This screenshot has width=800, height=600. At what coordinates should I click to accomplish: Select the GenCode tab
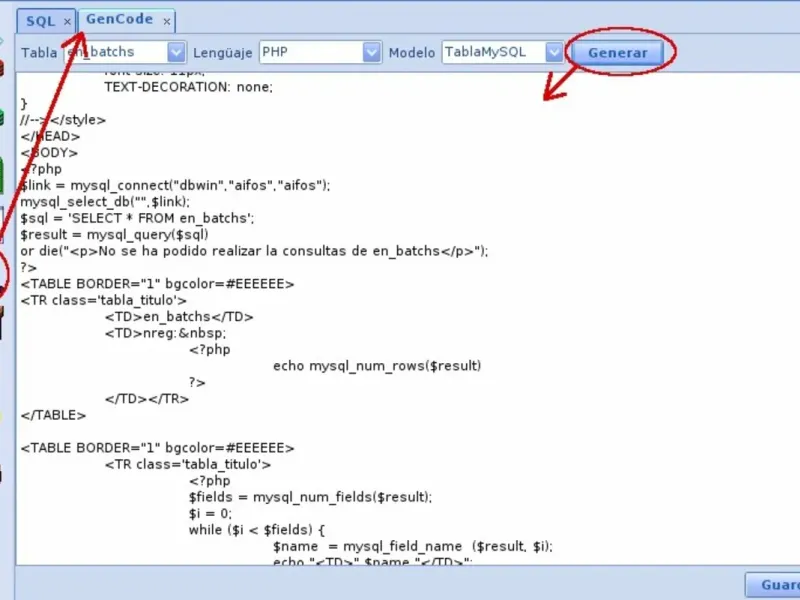click(119, 19)
